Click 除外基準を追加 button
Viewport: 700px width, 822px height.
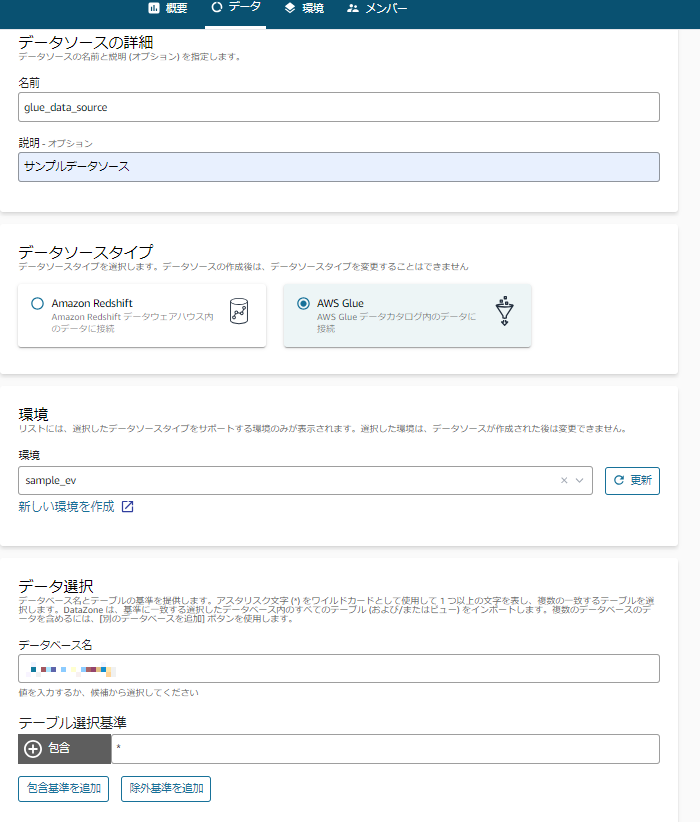point(166,789)
